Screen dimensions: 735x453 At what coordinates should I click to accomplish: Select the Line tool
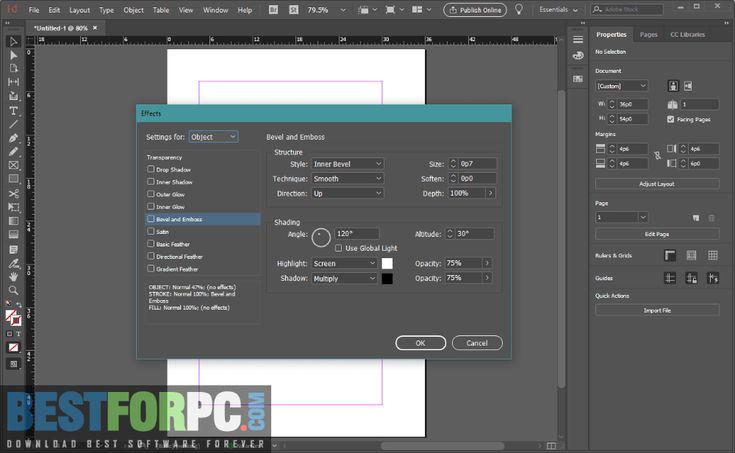[13, 124]
